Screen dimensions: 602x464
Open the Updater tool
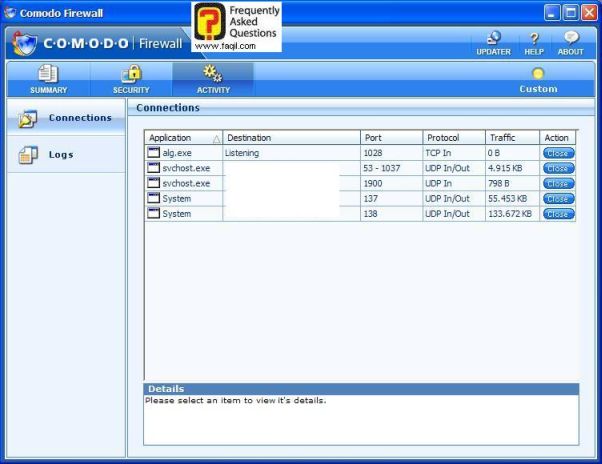tap(493, 43)
